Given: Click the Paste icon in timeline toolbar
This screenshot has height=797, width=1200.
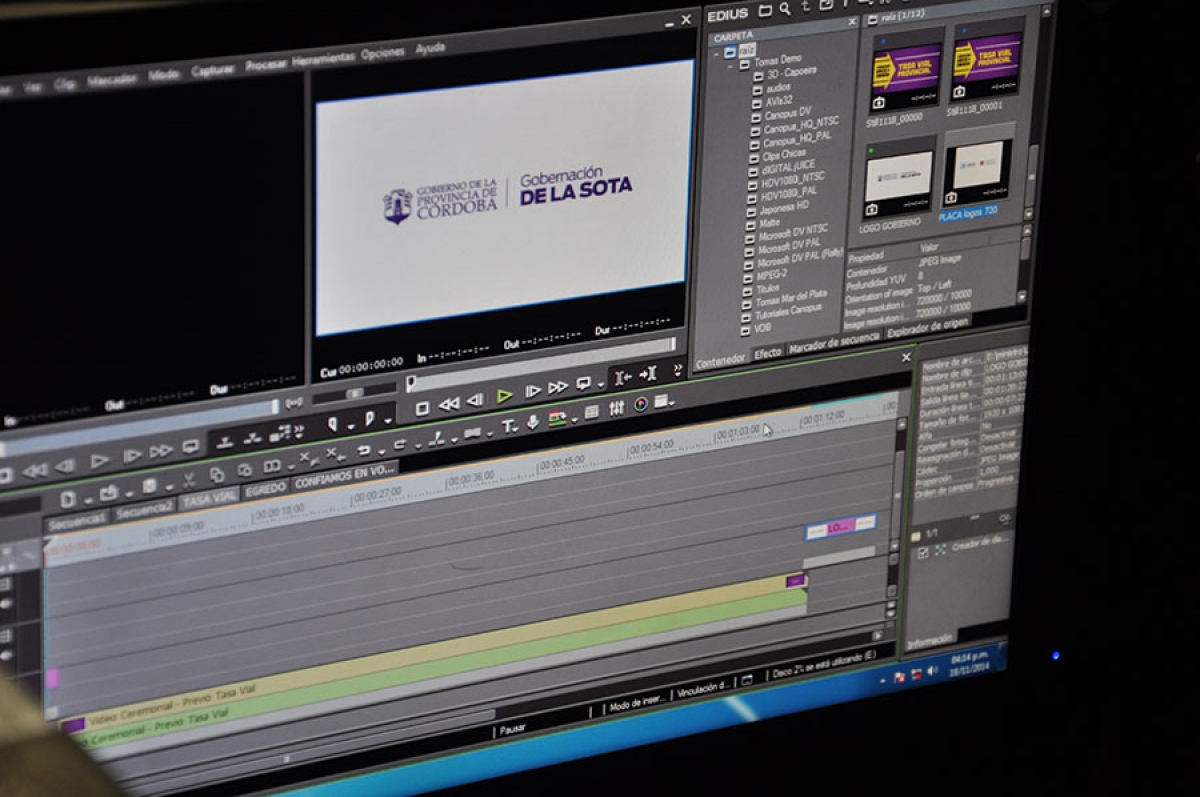Looking at the screenshot, I should click(x=244, y=471).
